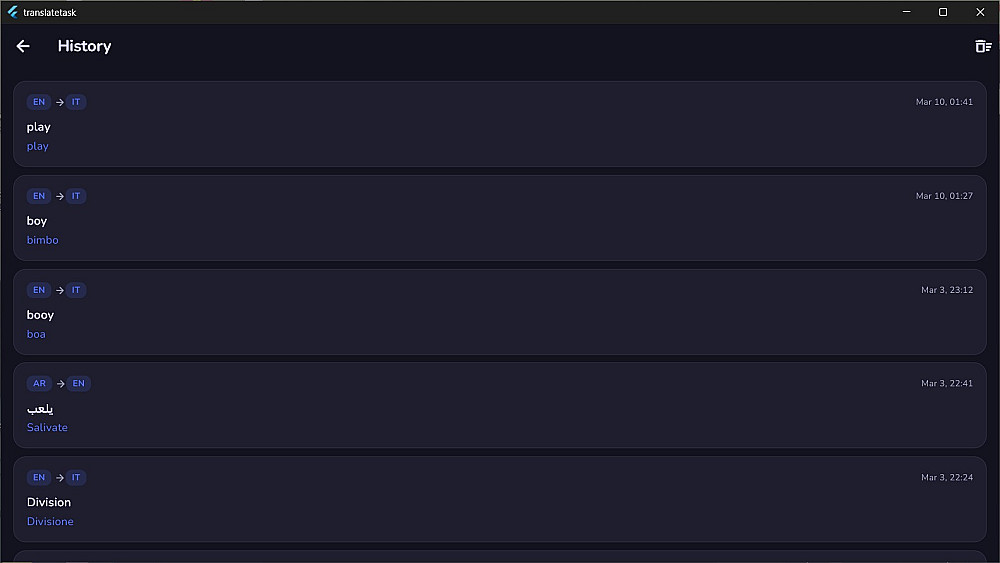Open the 'booy' history entry
The width and height of the screenshot is (1000, 563).
(x=499, y=312)
